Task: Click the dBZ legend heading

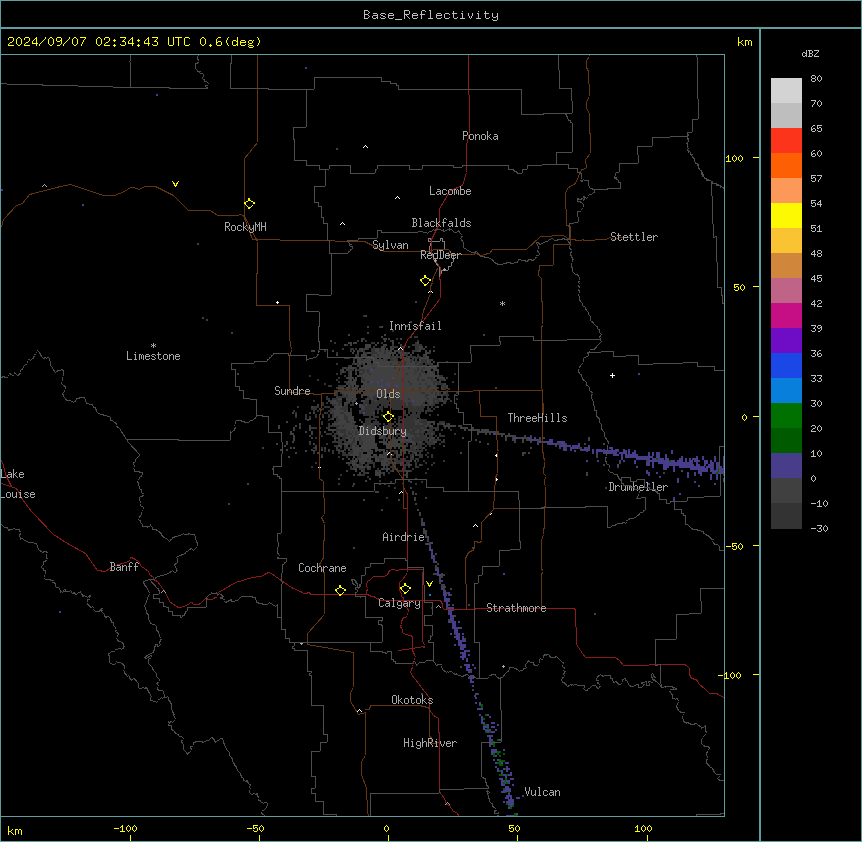Action: (810, 53)
